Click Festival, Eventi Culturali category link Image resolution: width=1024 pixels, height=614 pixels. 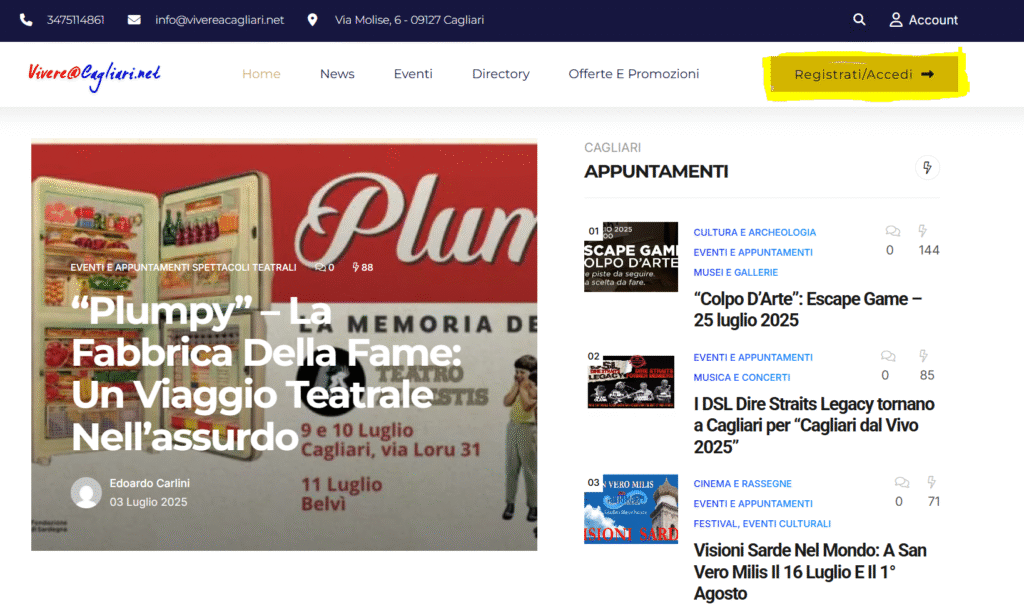762,524
